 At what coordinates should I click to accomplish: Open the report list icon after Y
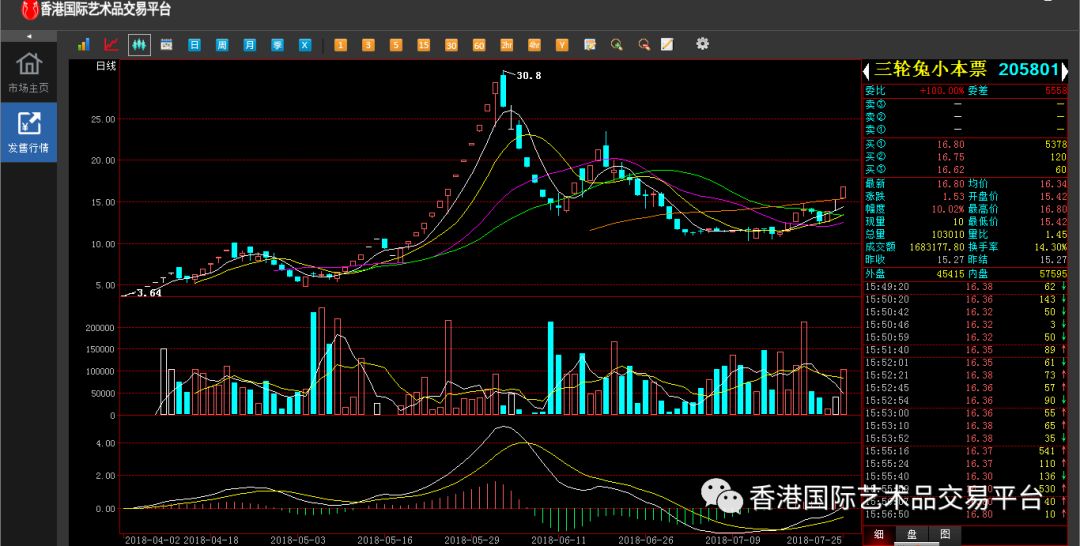(x=590, y=45)
